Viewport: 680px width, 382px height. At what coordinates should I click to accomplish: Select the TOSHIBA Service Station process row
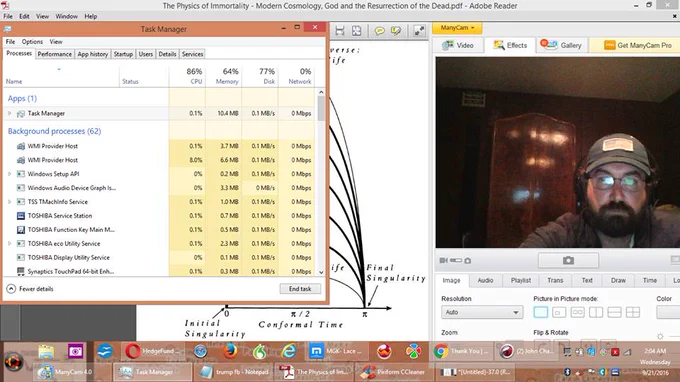160,215
